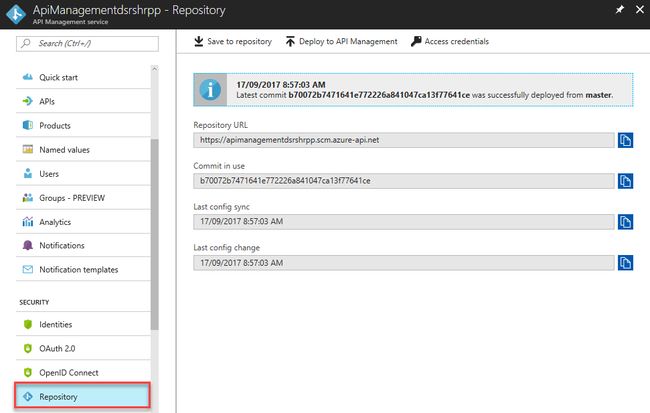Open Identities under Security
This screenshot has height=413, width=650.
(83, 324)
